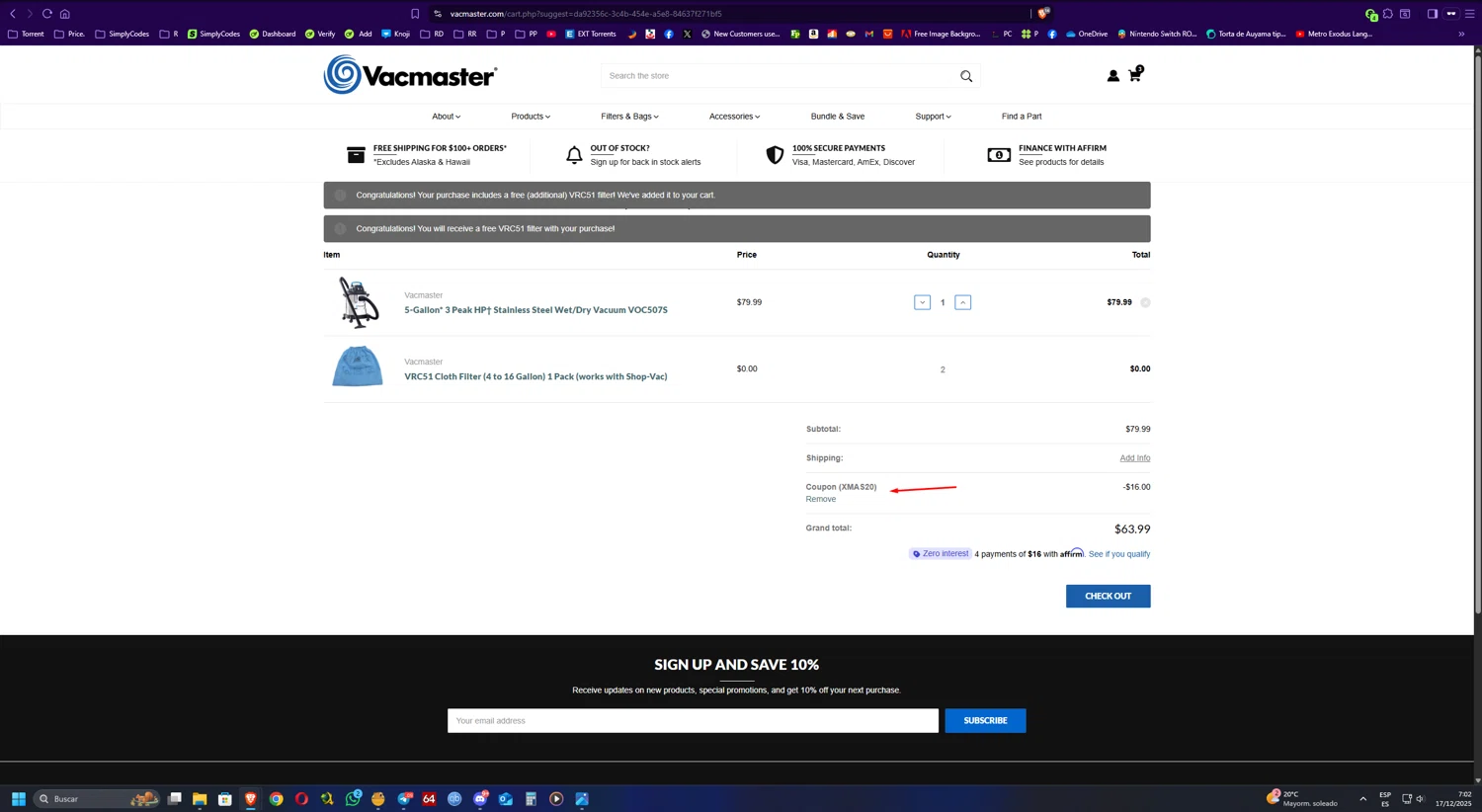Click the CHECK OUT button
1482x812 pixels.
point(1108,596)
